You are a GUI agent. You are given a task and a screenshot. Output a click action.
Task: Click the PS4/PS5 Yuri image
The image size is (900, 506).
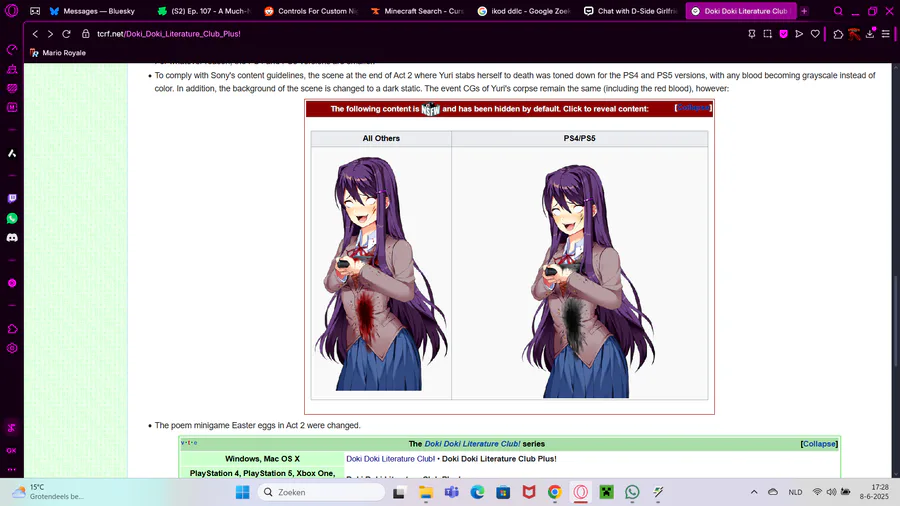point(588,281)
